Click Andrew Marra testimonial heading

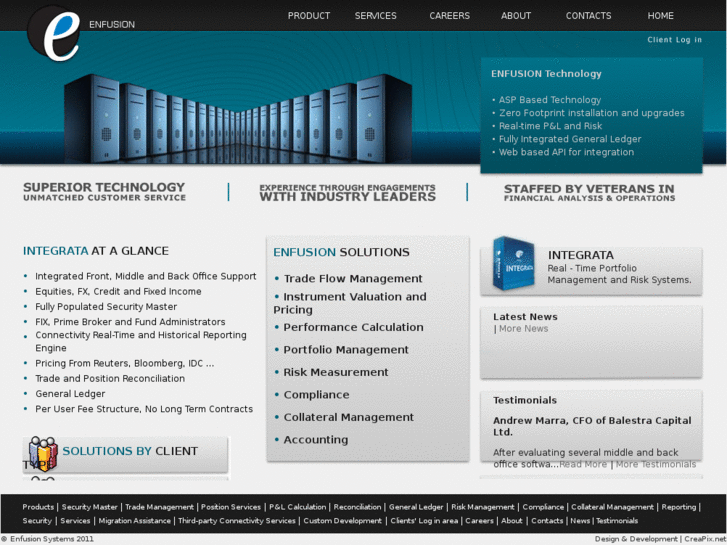[x=592, y=426]
